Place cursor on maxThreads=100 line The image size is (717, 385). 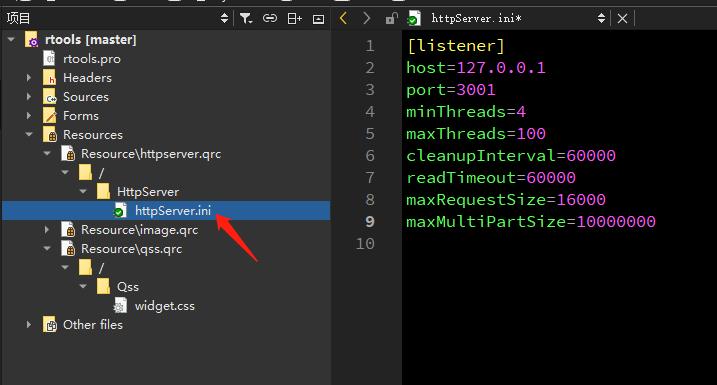coord(476,134)
